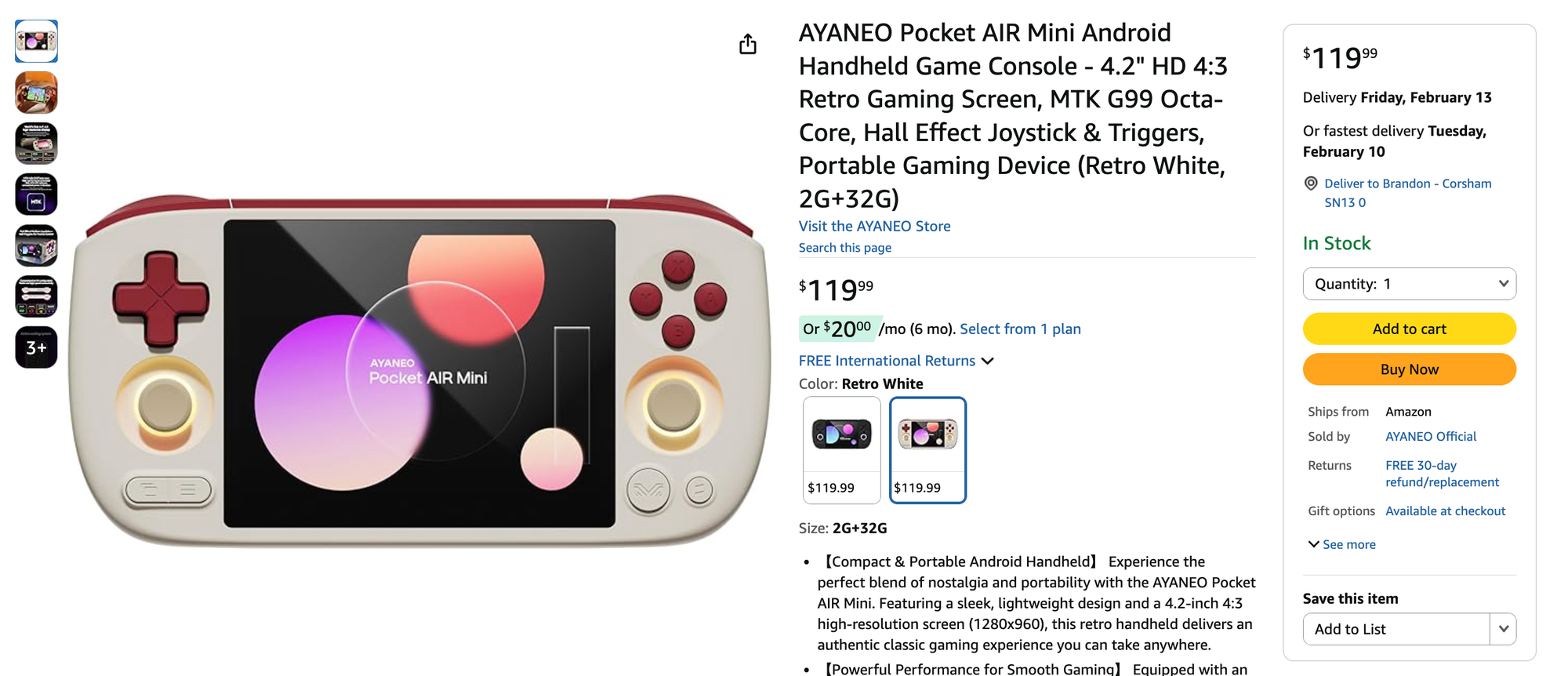Expand FREE International Returns details
Image resolution: width=1568 pixels, height=676 pixels.
pyautogui.click(x=895, y=361)
